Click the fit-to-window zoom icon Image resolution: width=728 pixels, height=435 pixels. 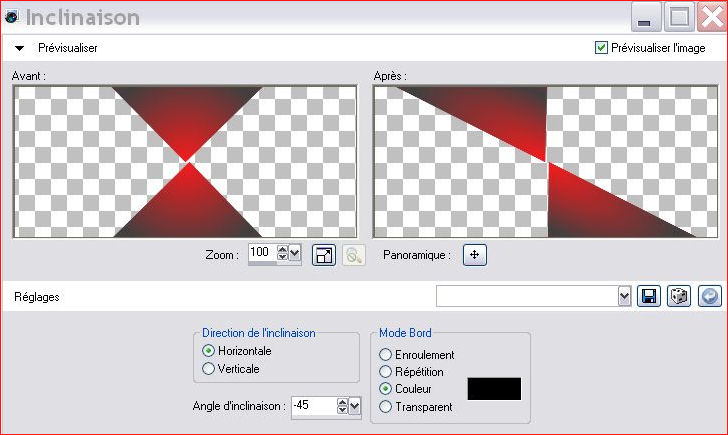tap(323, 255)
